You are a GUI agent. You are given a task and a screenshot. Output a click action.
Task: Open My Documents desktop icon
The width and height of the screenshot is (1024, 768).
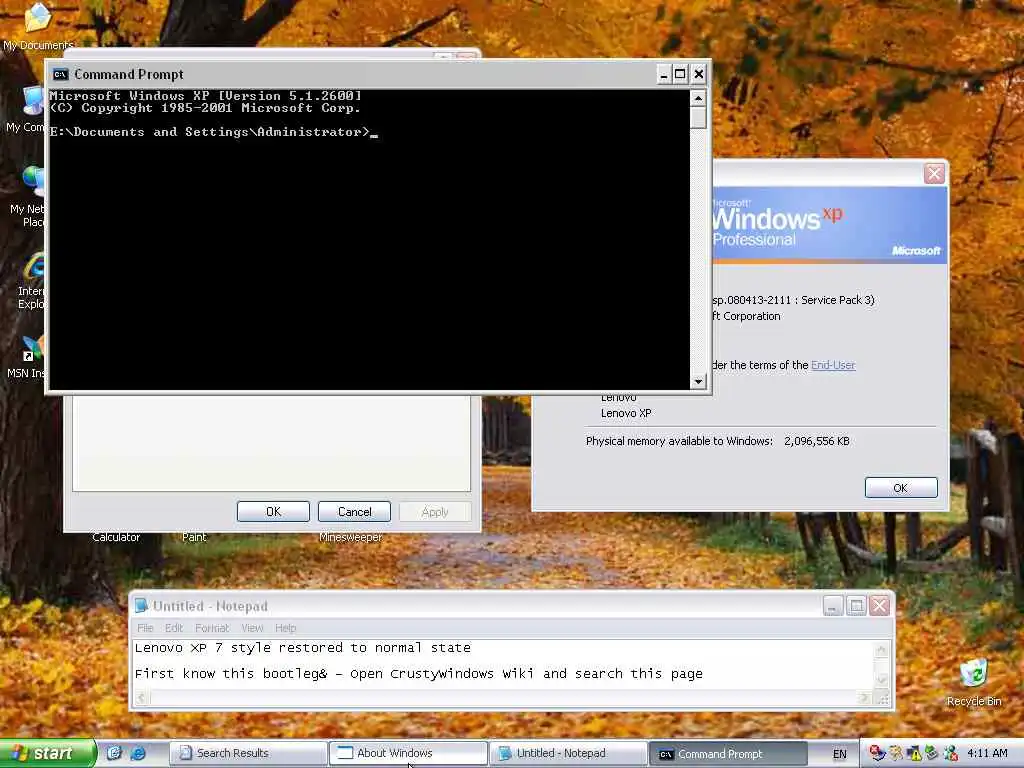[x=37, y=26]
